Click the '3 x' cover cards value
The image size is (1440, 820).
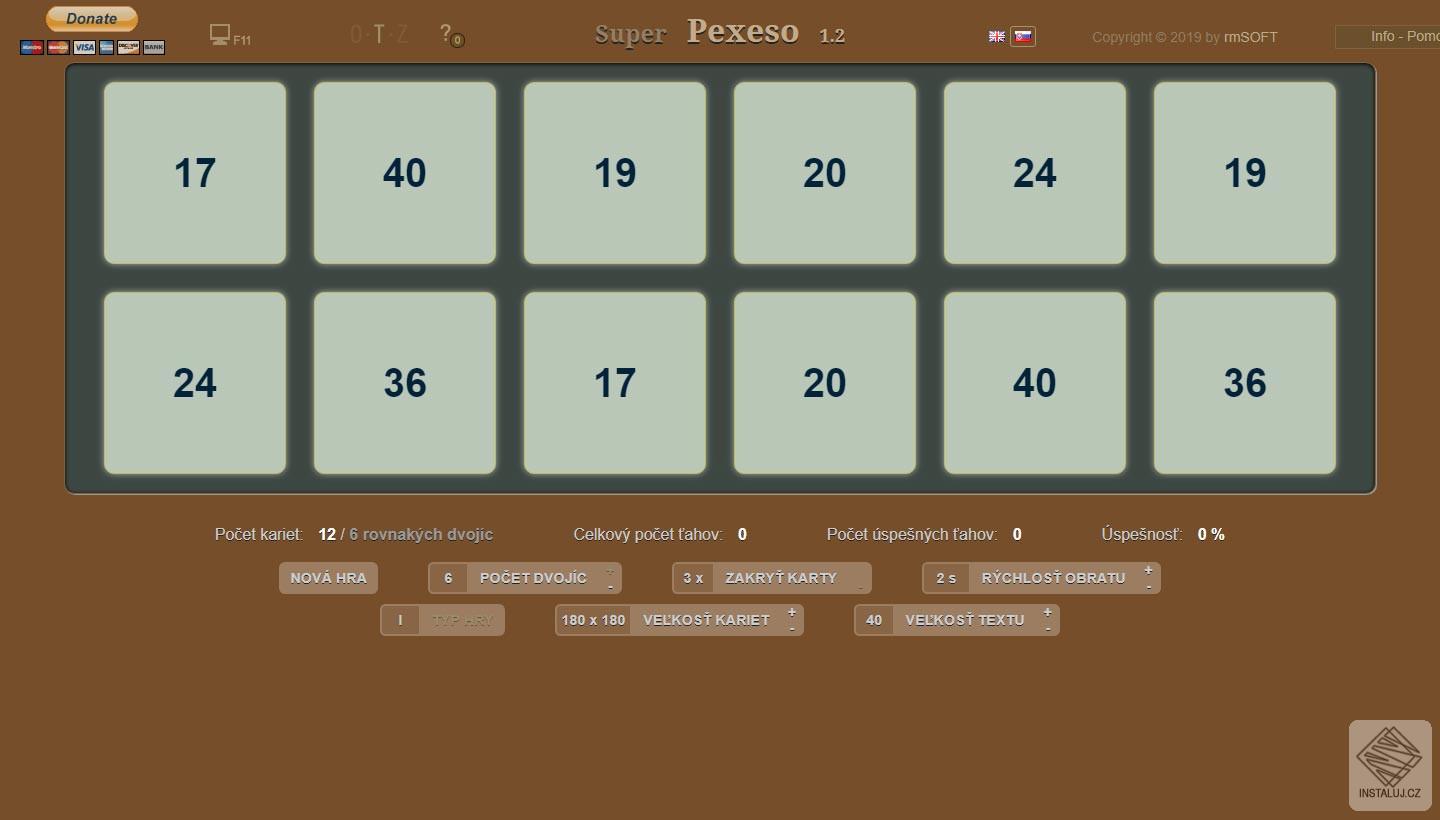pos(693,578)
